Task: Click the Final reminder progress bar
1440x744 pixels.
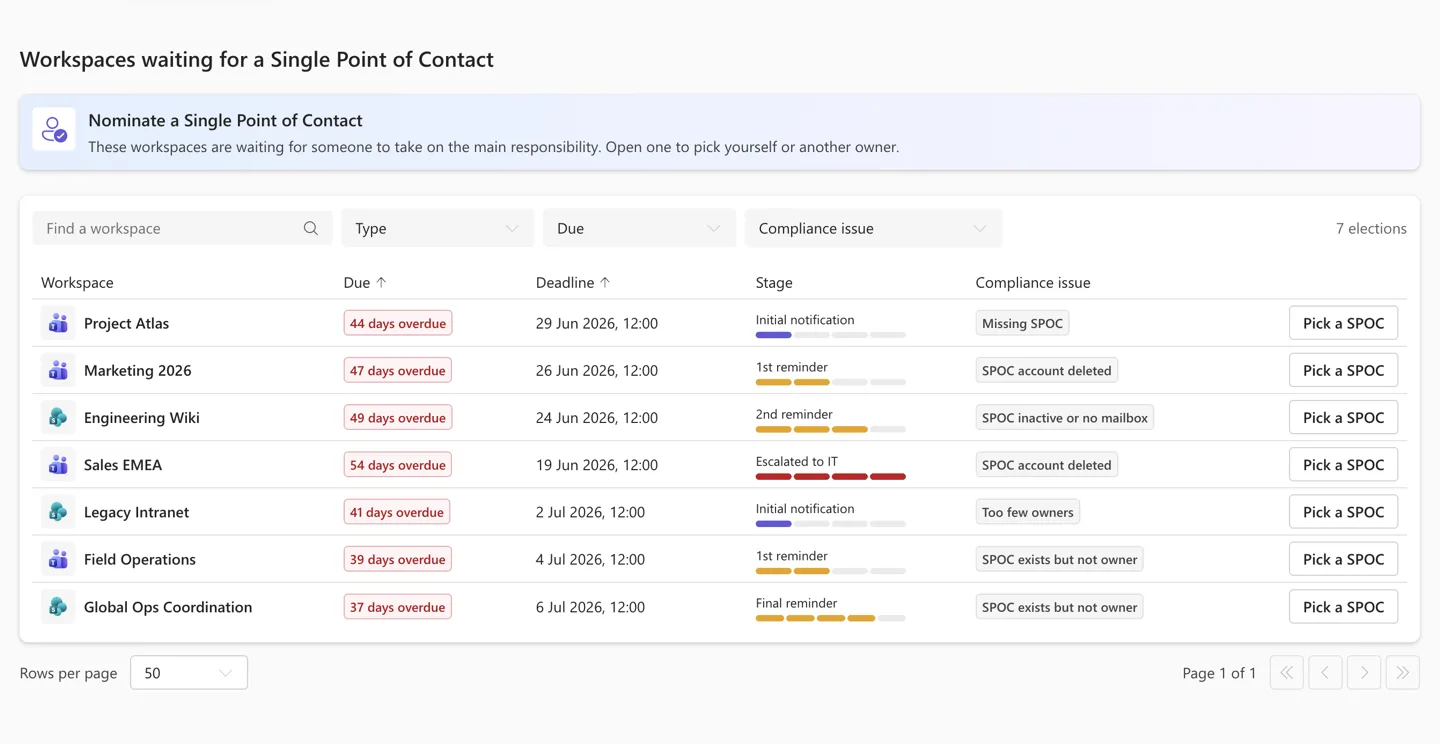Action: (x=830, y=618)
